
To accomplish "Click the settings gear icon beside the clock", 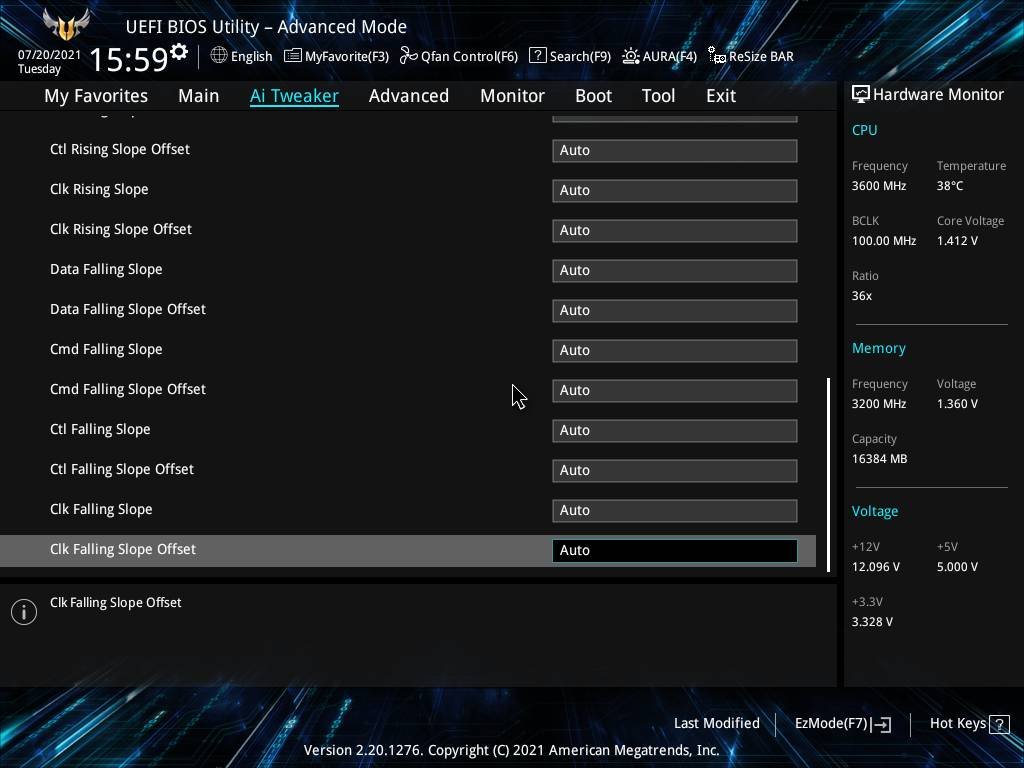I will [x=179, y=52].
